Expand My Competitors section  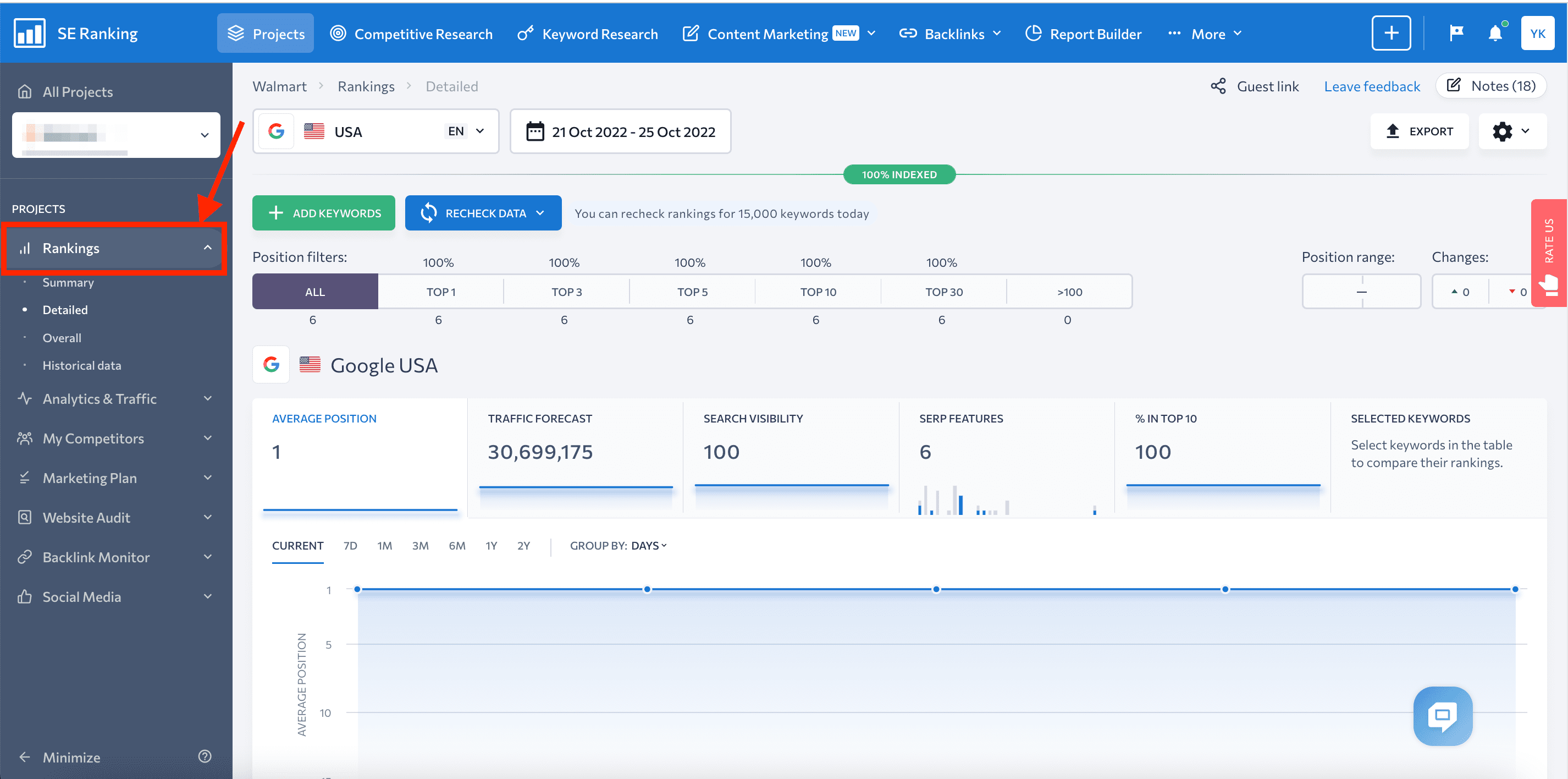pyautogui.click(x=115, y=438)
